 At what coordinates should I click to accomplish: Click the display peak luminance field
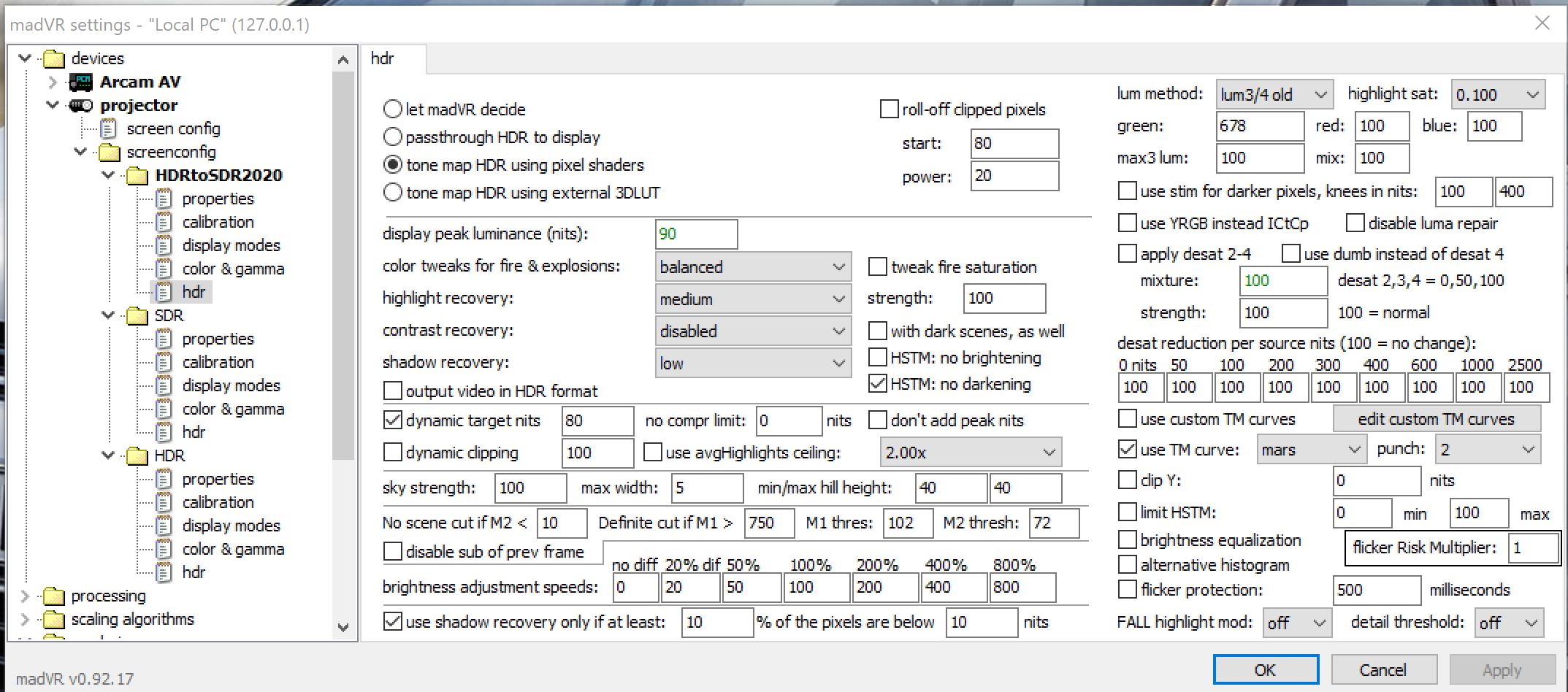(695, 234)
